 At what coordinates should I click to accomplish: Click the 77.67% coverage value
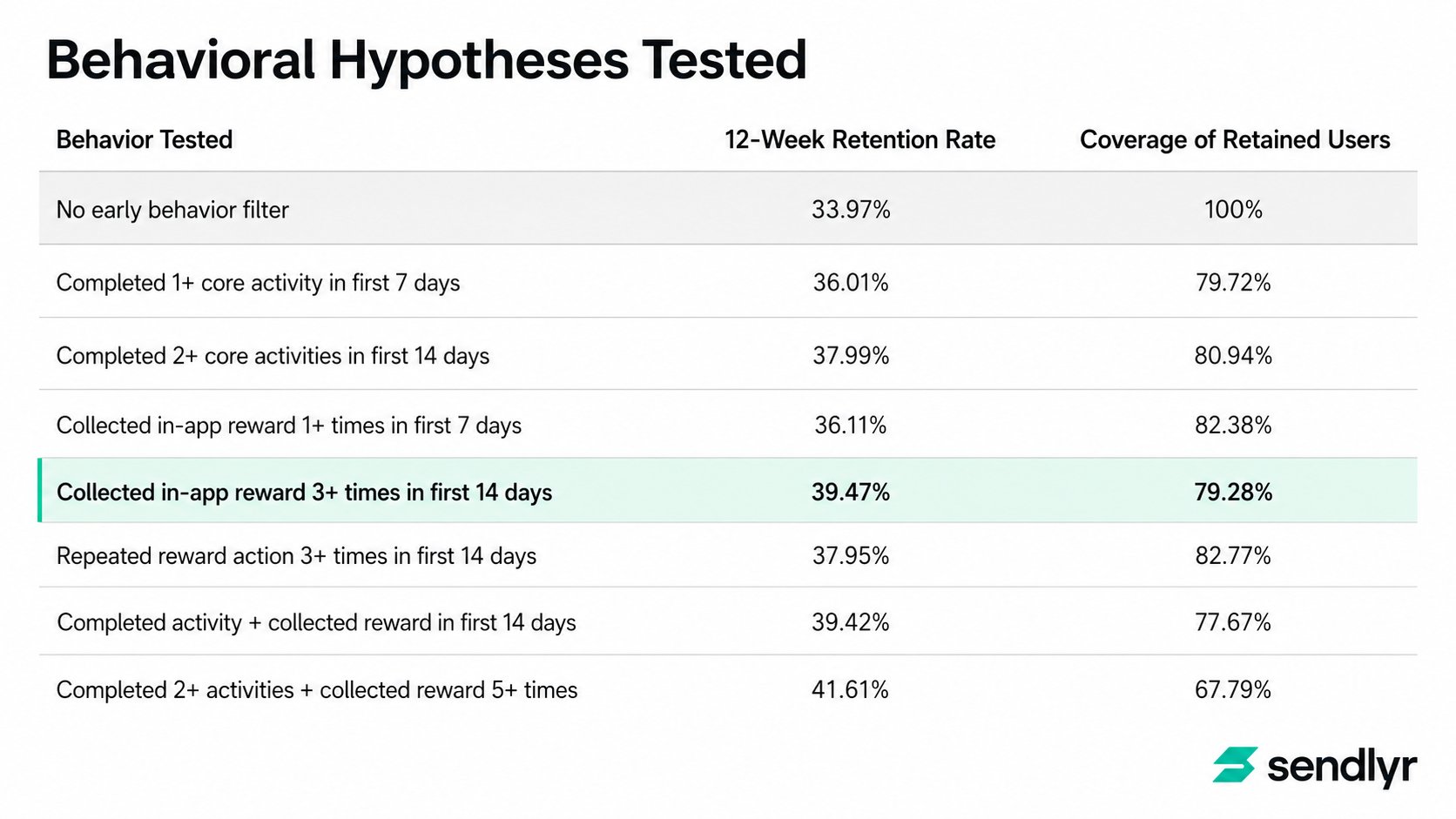[x=1233, y=623]
